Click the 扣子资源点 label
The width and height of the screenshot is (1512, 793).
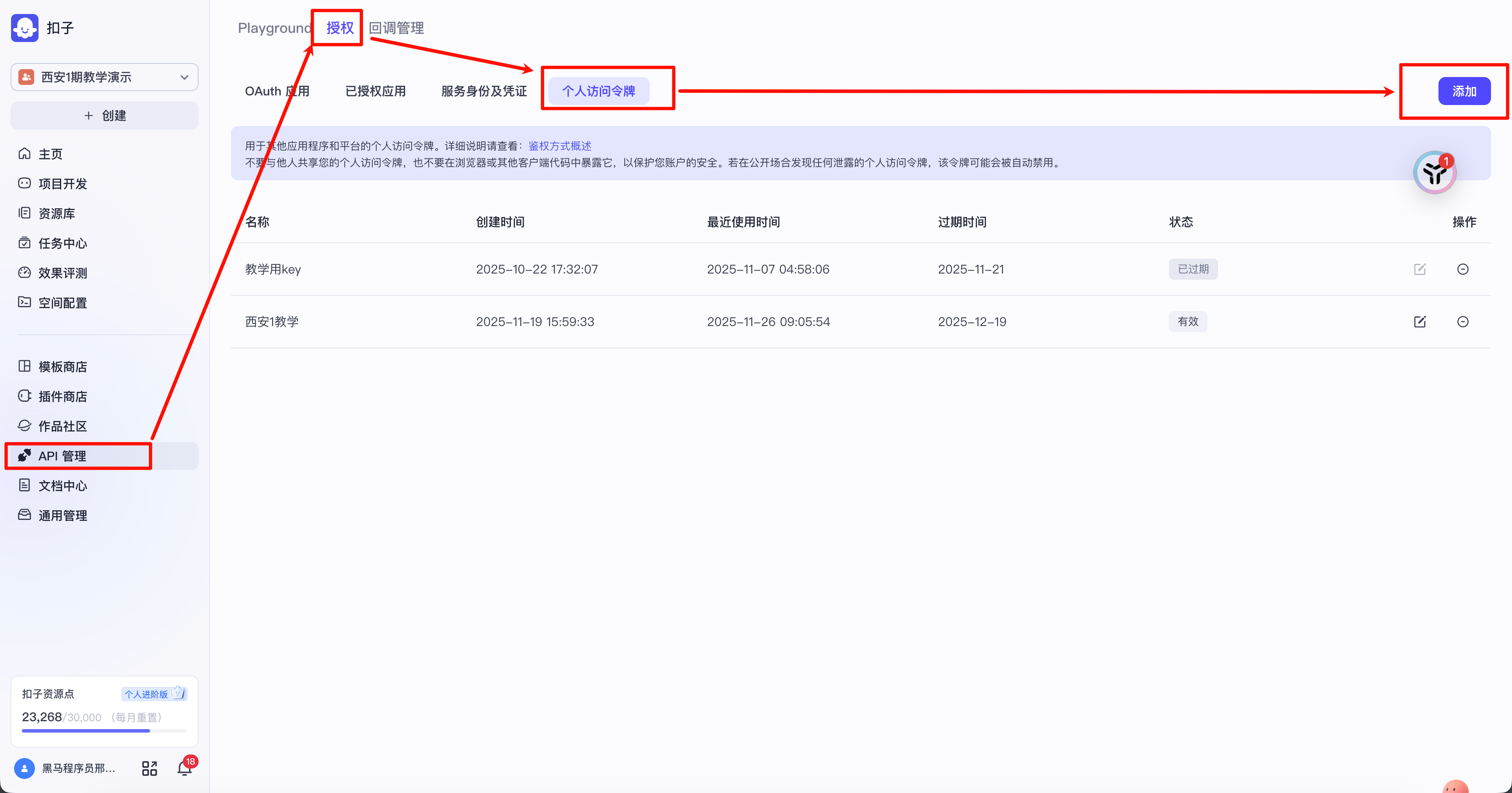(48, 694)
